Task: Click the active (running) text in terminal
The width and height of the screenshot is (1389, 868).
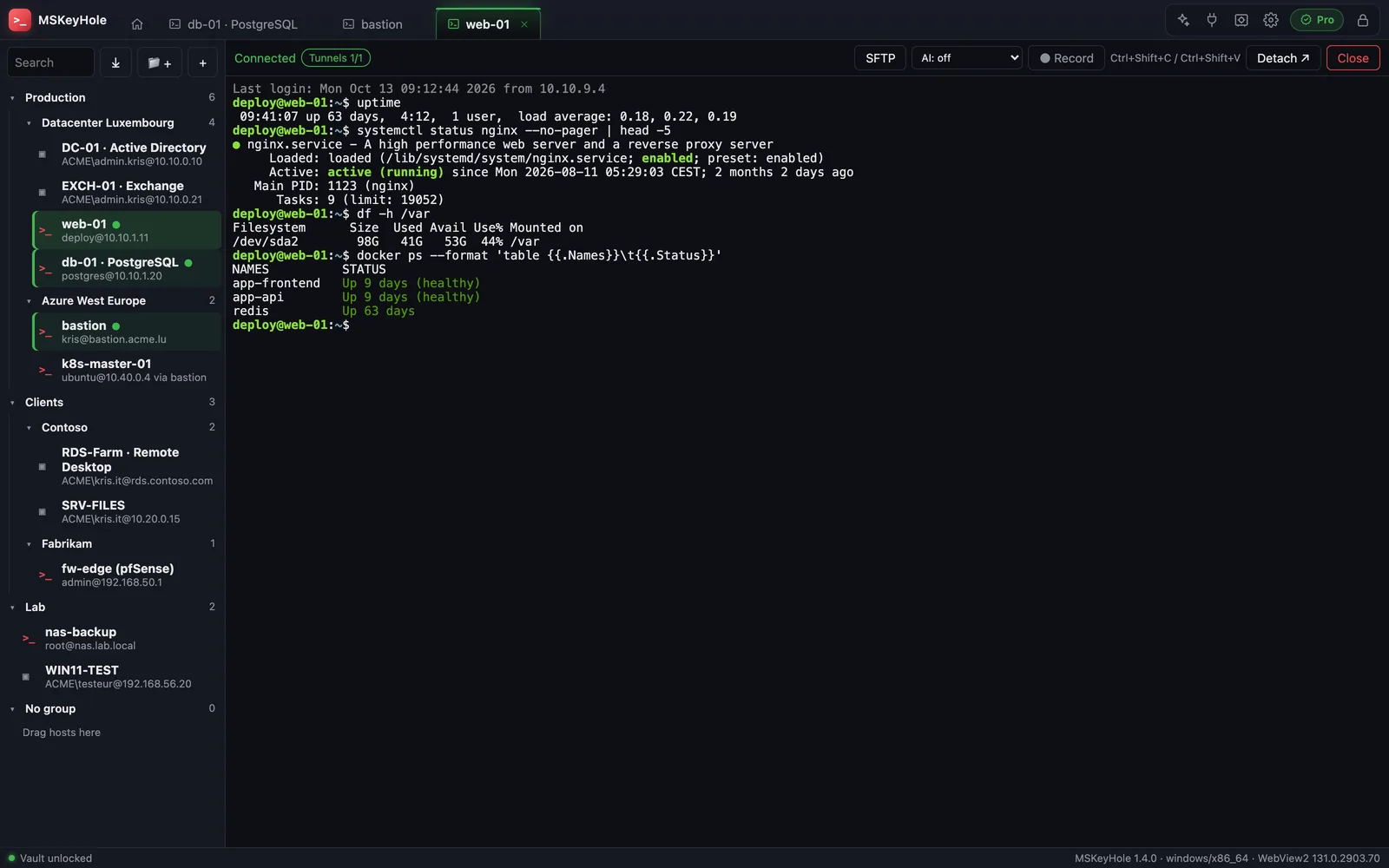Action: 385,172
